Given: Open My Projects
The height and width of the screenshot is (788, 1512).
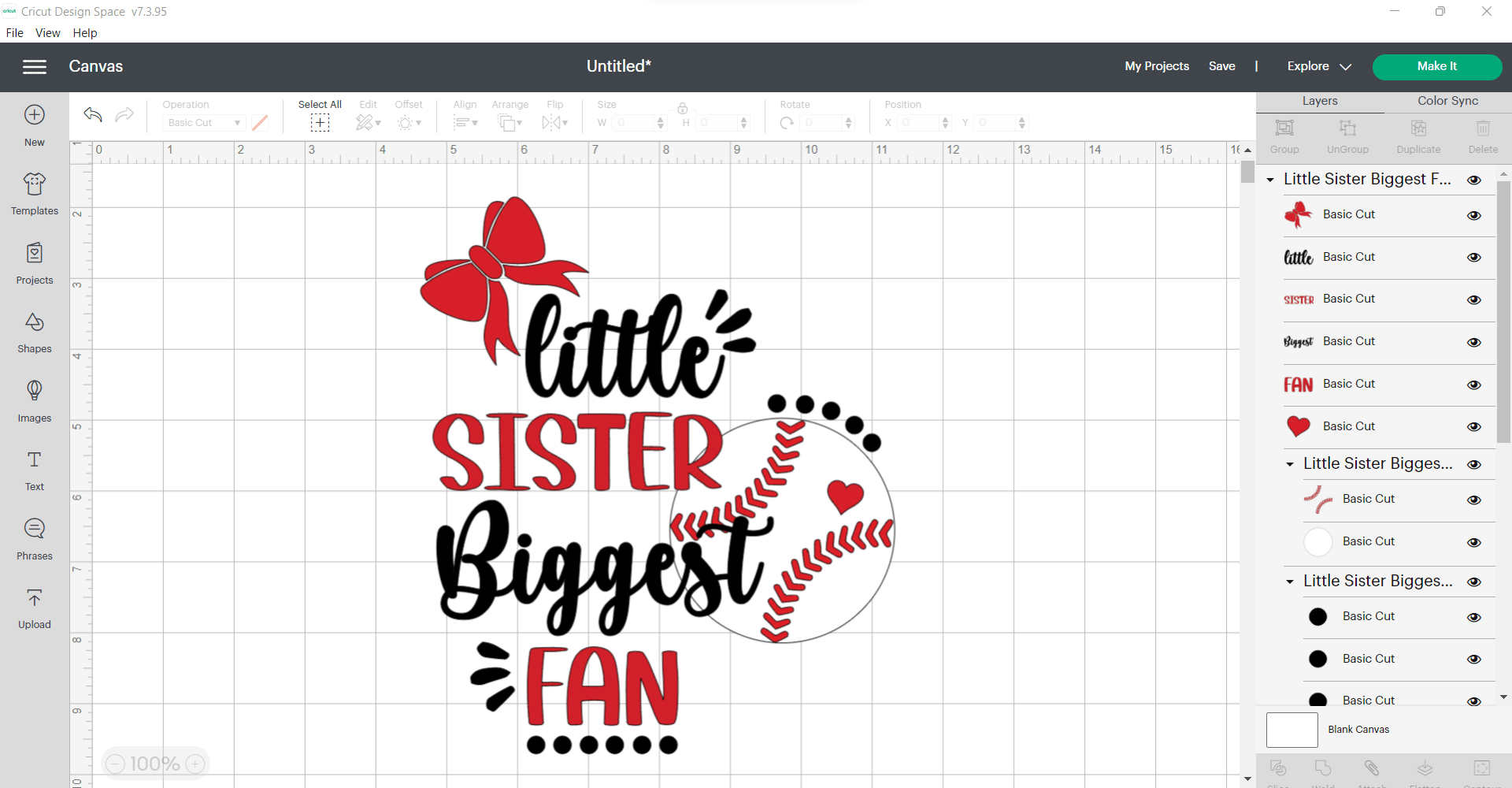Looking at the screenshot, I should tap(1157, 66).
